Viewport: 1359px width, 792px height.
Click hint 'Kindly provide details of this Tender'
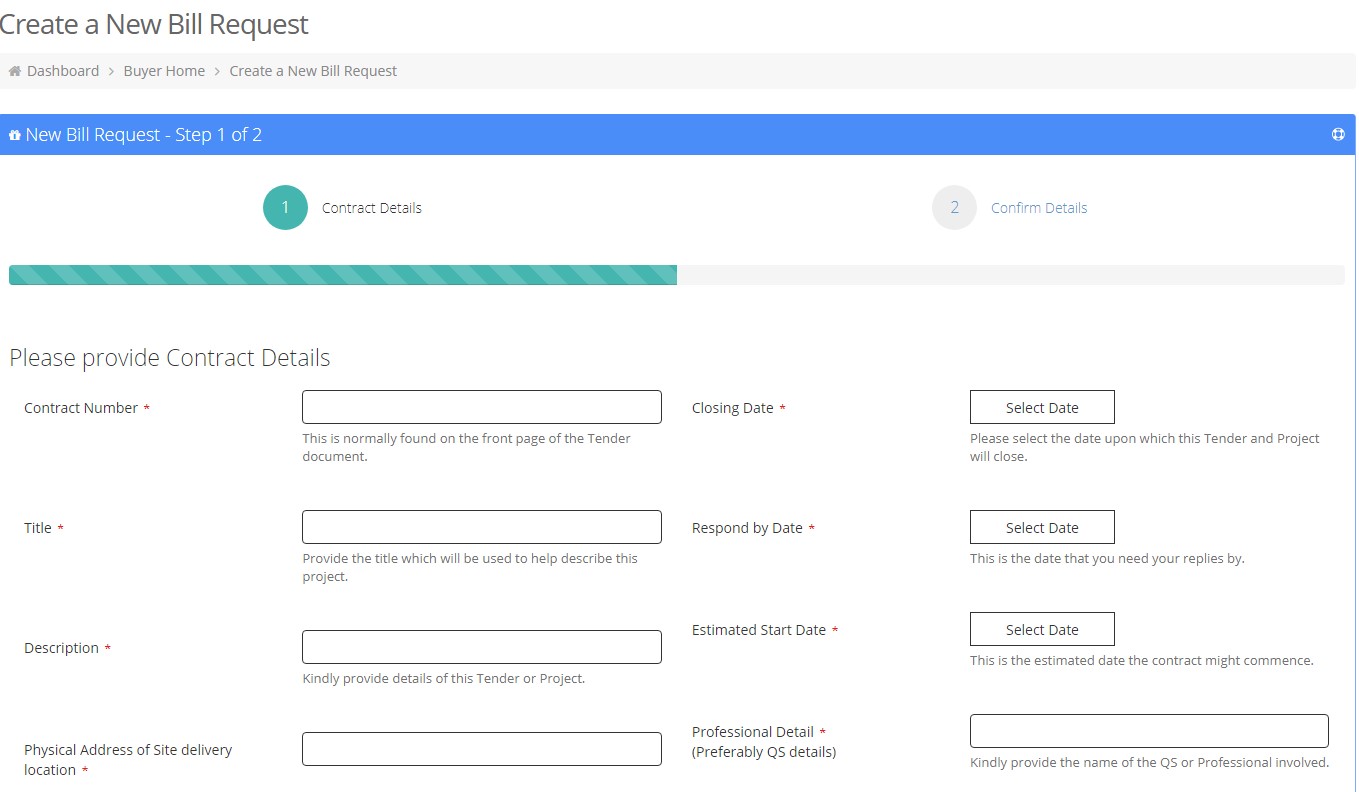pos(444,678)
